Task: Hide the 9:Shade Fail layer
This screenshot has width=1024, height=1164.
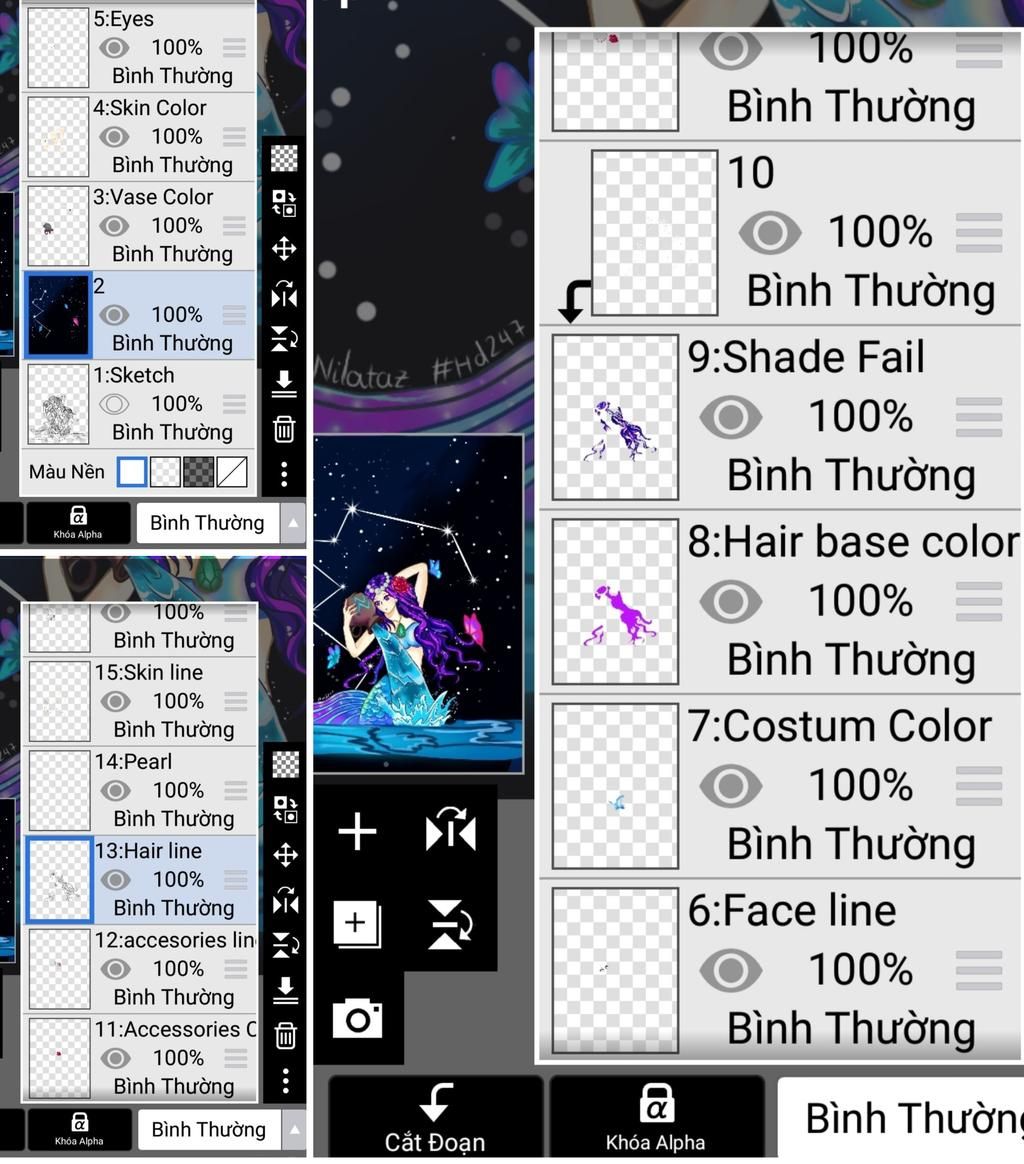Action: click(731, 416)
